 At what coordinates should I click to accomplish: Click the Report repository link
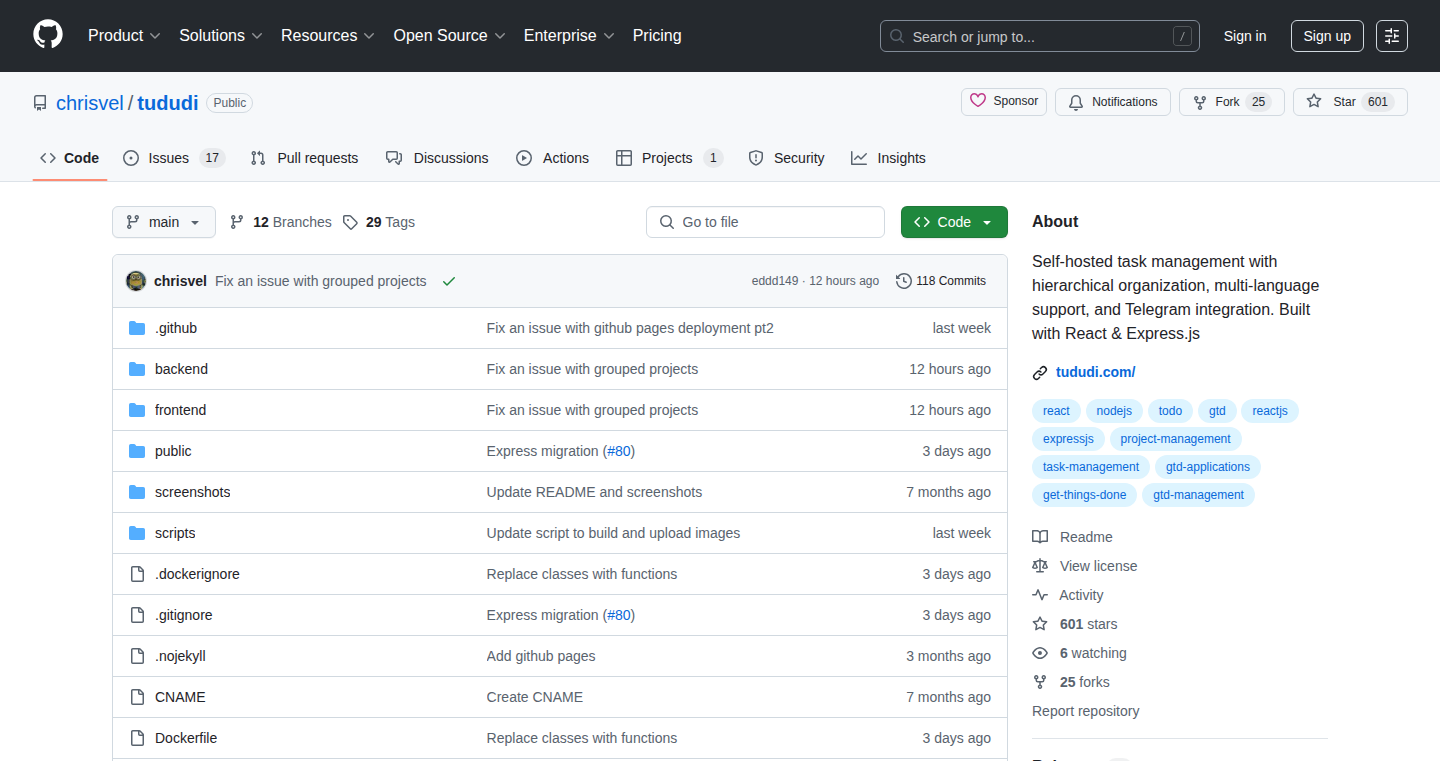pos(1086,711)
